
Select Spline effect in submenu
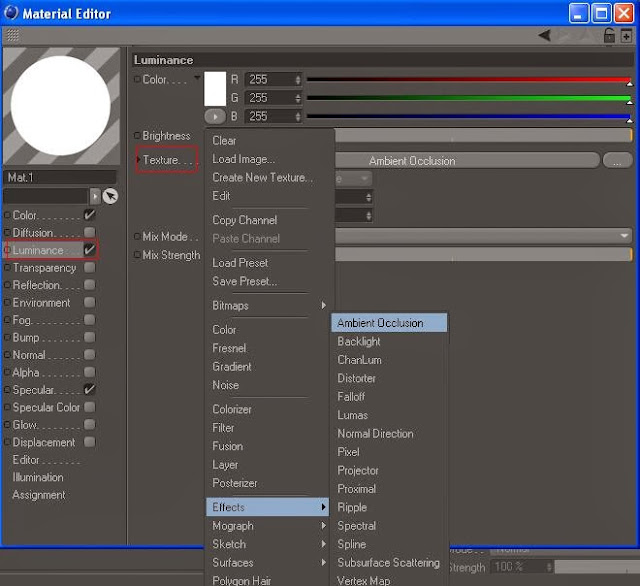(x=351, y=544)
